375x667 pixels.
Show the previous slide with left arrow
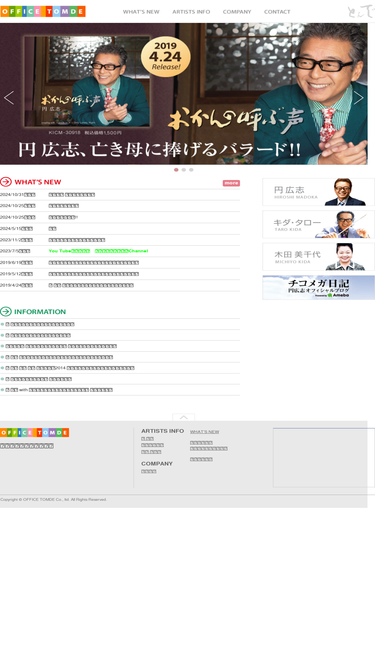(9, 98)
